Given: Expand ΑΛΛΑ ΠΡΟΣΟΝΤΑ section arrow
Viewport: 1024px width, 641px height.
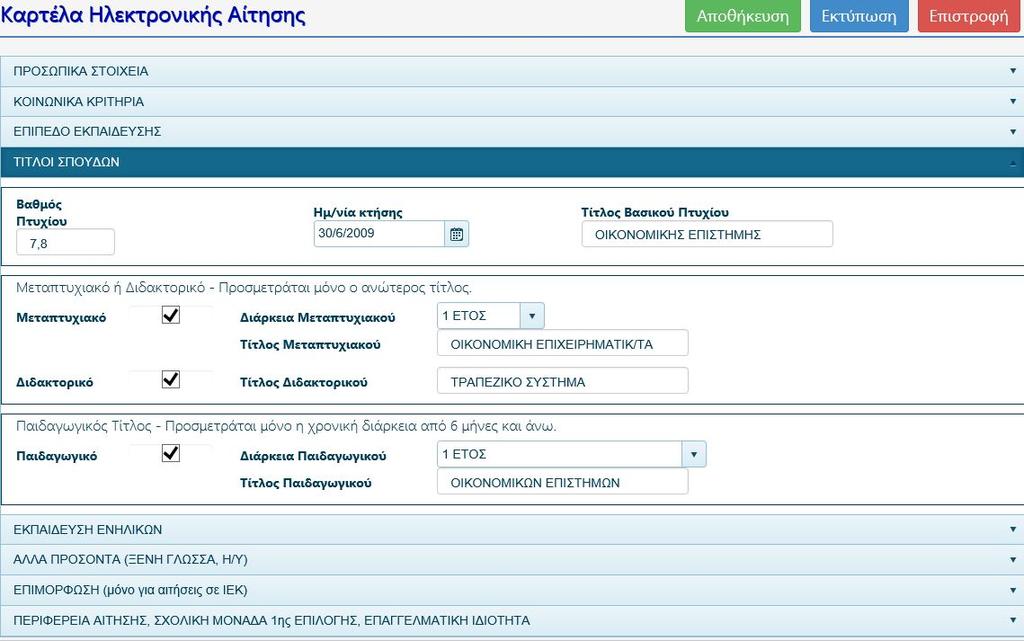Looking at the screenshot, I should [1013, 559].
